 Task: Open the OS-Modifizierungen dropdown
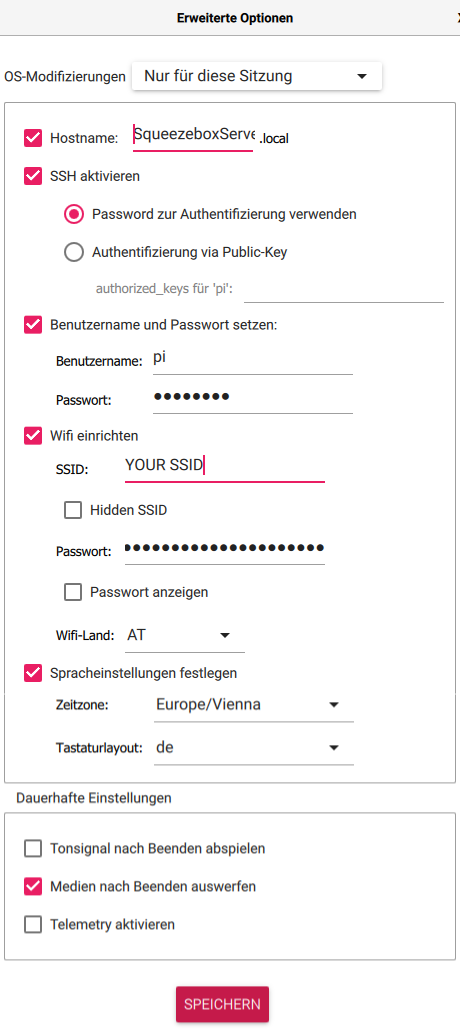tap(256, 76)
